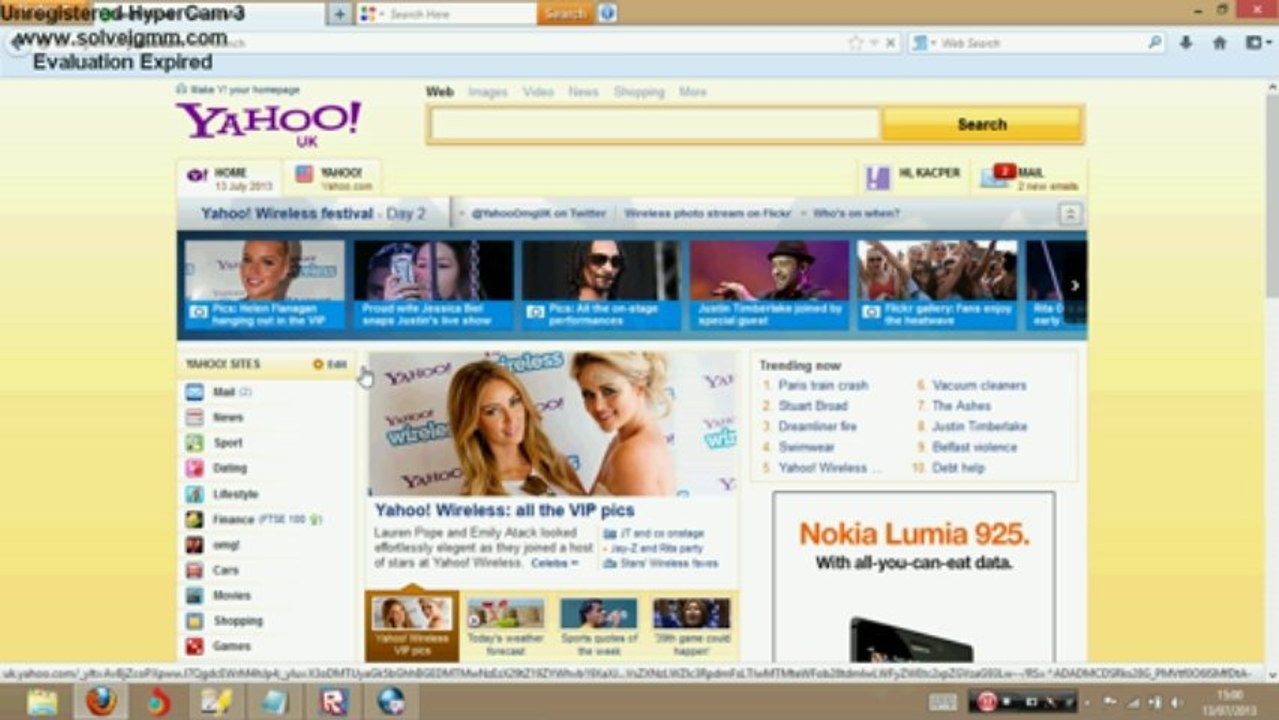Click the volume speaker in the system tray
The image size is (1279, 720).
pyautogui.click(x=1176, y=702)
